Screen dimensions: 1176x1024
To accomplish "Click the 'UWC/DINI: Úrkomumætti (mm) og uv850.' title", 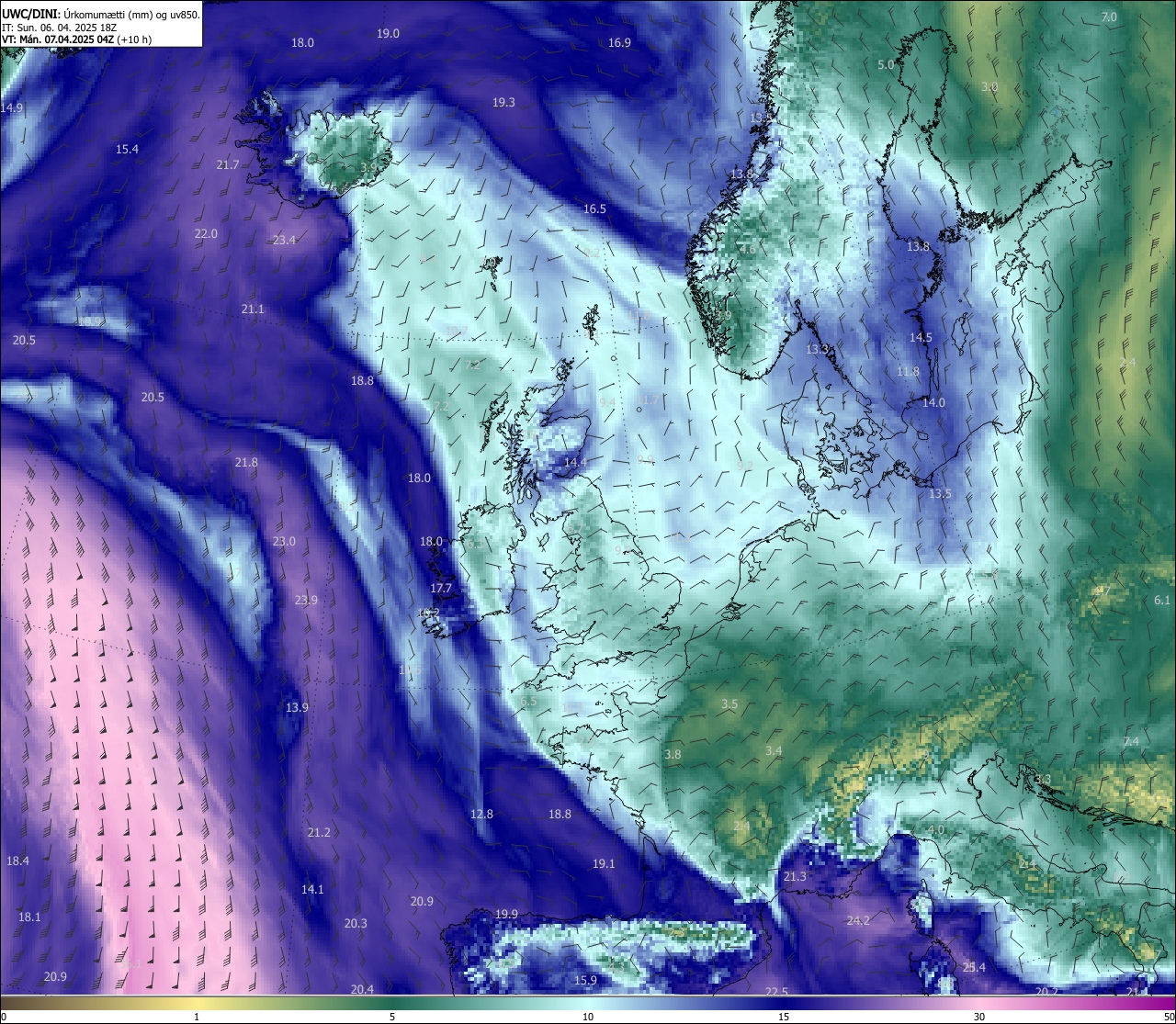I will [100, 15].
